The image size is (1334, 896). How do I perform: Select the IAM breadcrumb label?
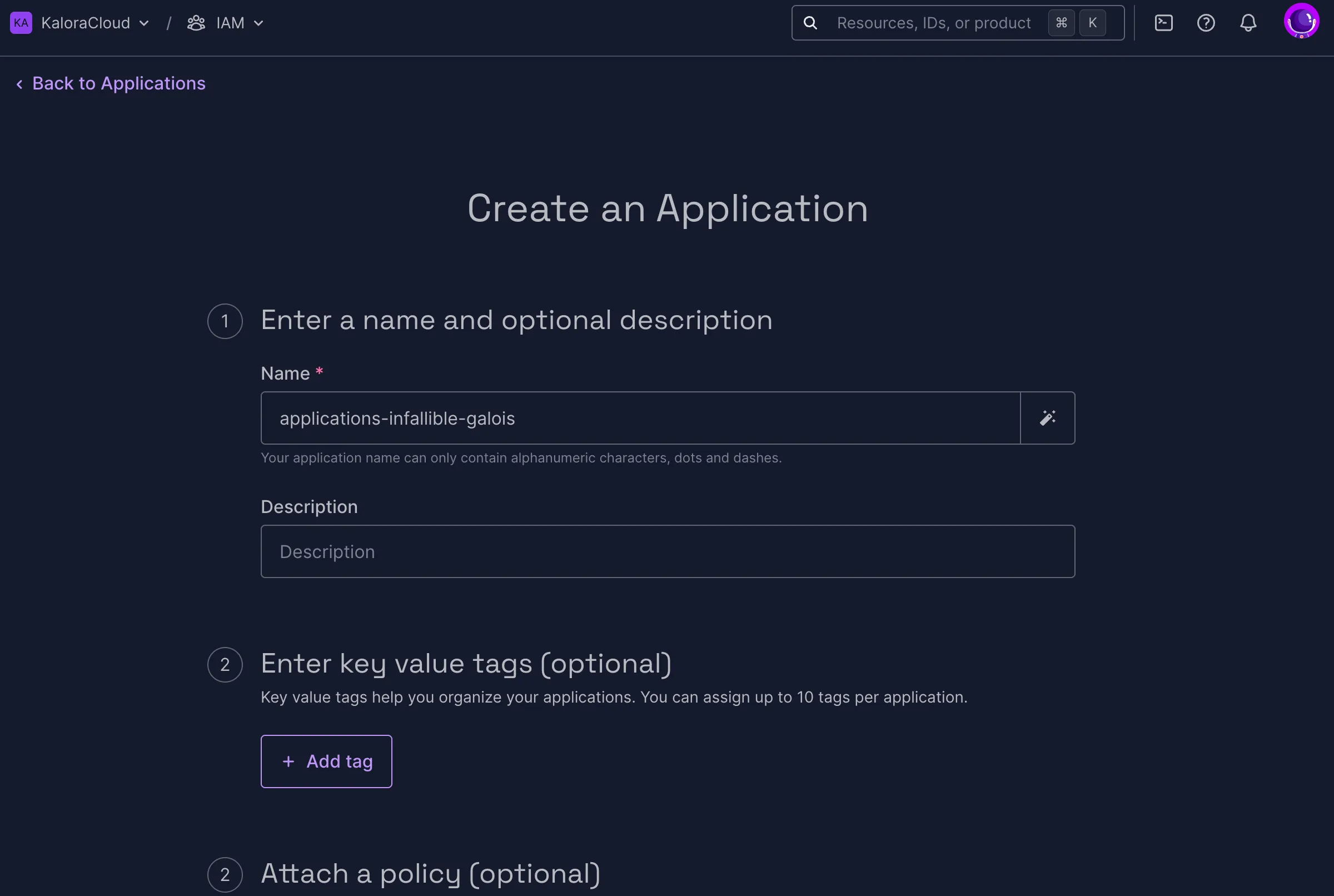pos(230,22)
